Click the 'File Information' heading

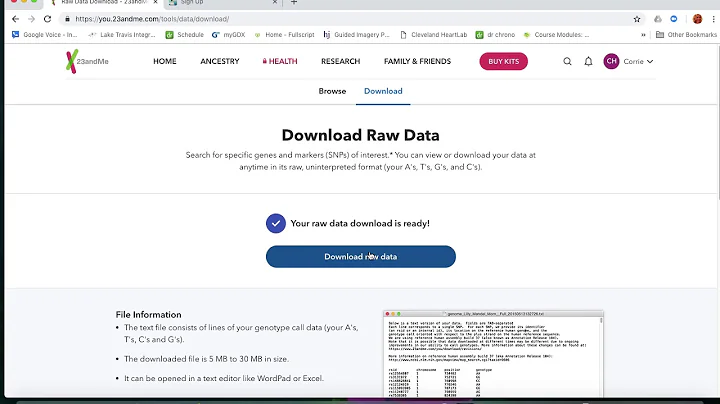pyautogui.click(x=148, y=314)
